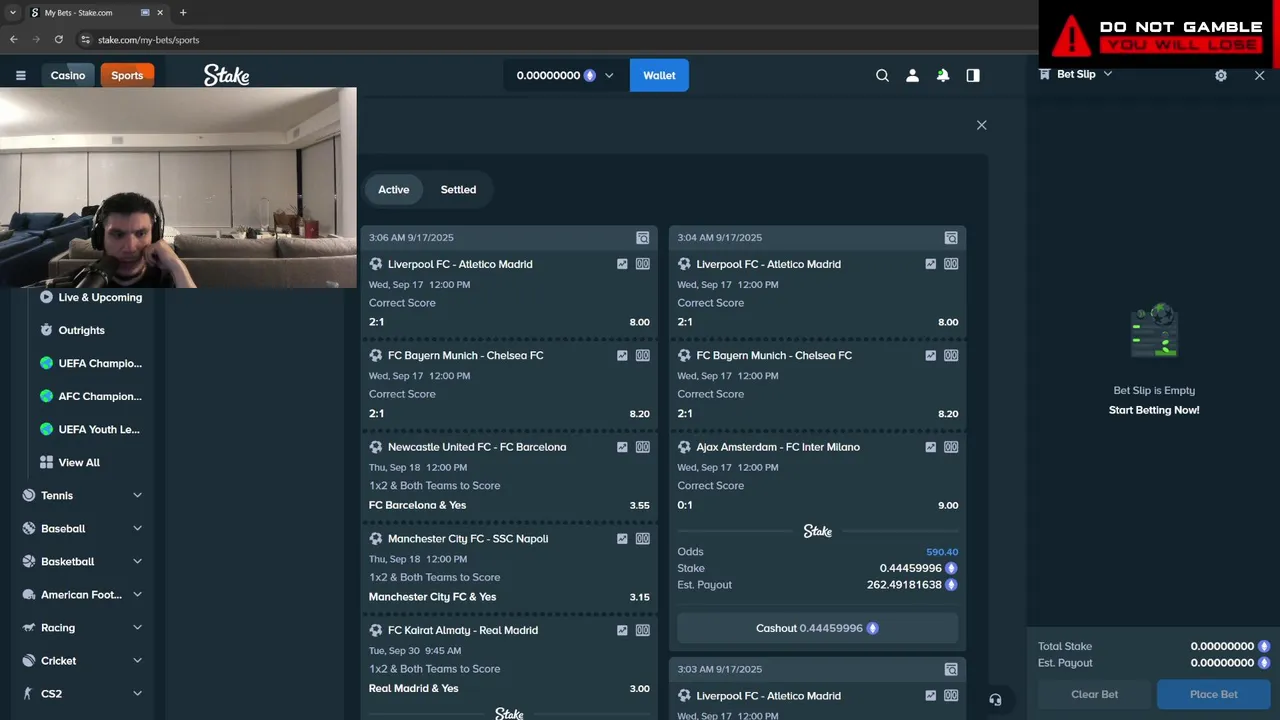Go back in browser history
This screenshot has height=720, width=1280.
(x=14, y=40)
